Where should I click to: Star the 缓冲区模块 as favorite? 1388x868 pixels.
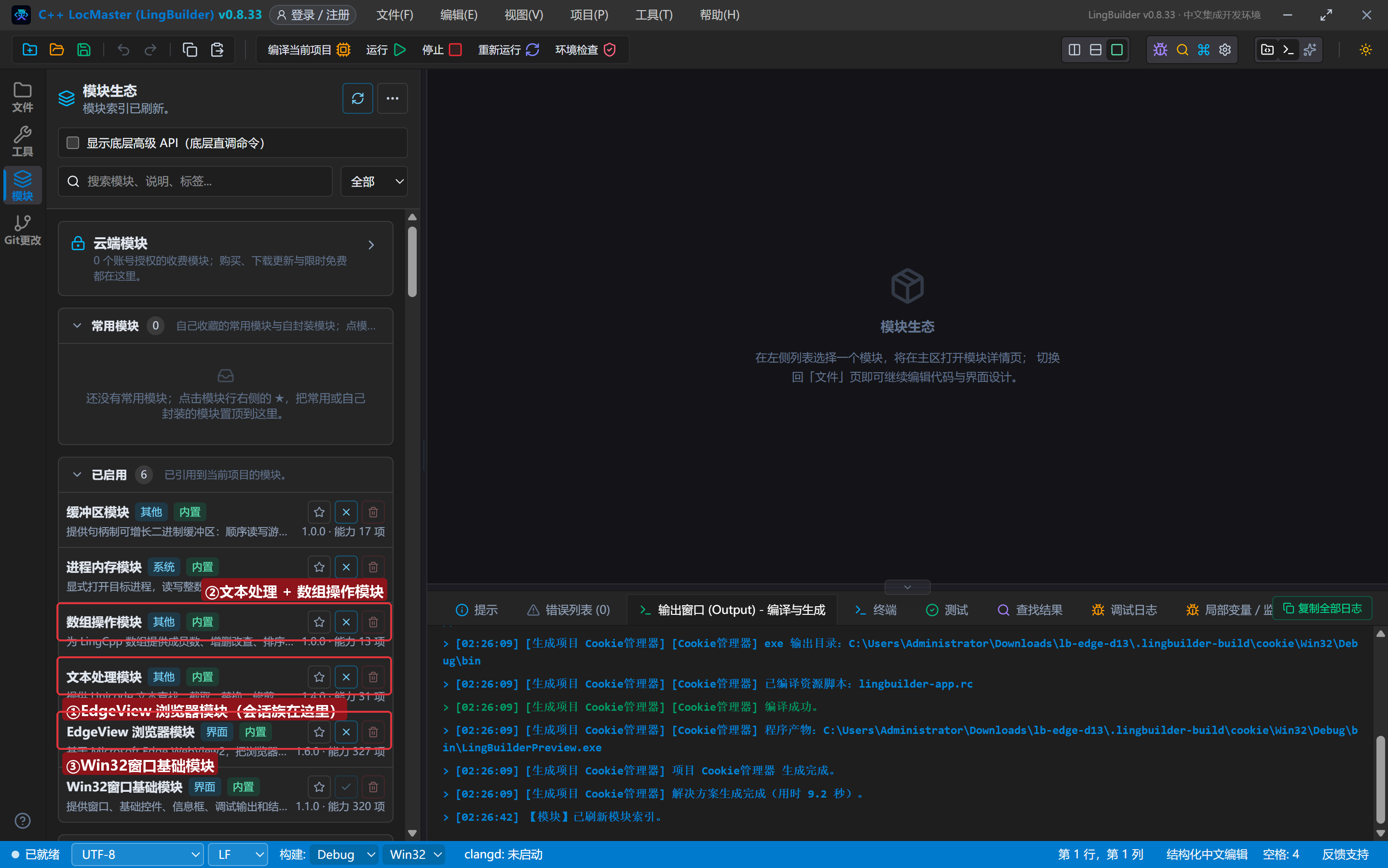[319, 512]
